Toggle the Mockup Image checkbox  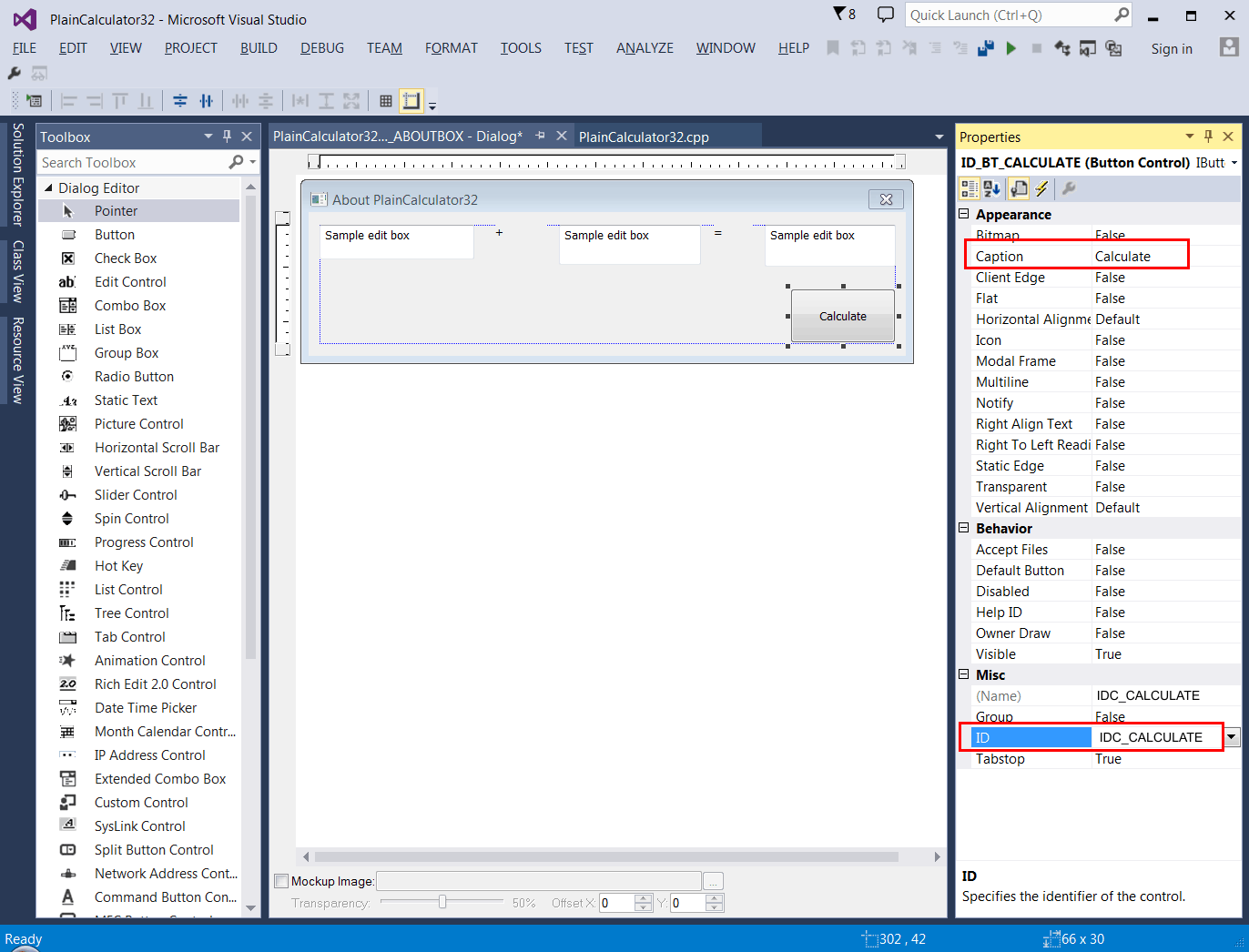[x=282, y=881]
